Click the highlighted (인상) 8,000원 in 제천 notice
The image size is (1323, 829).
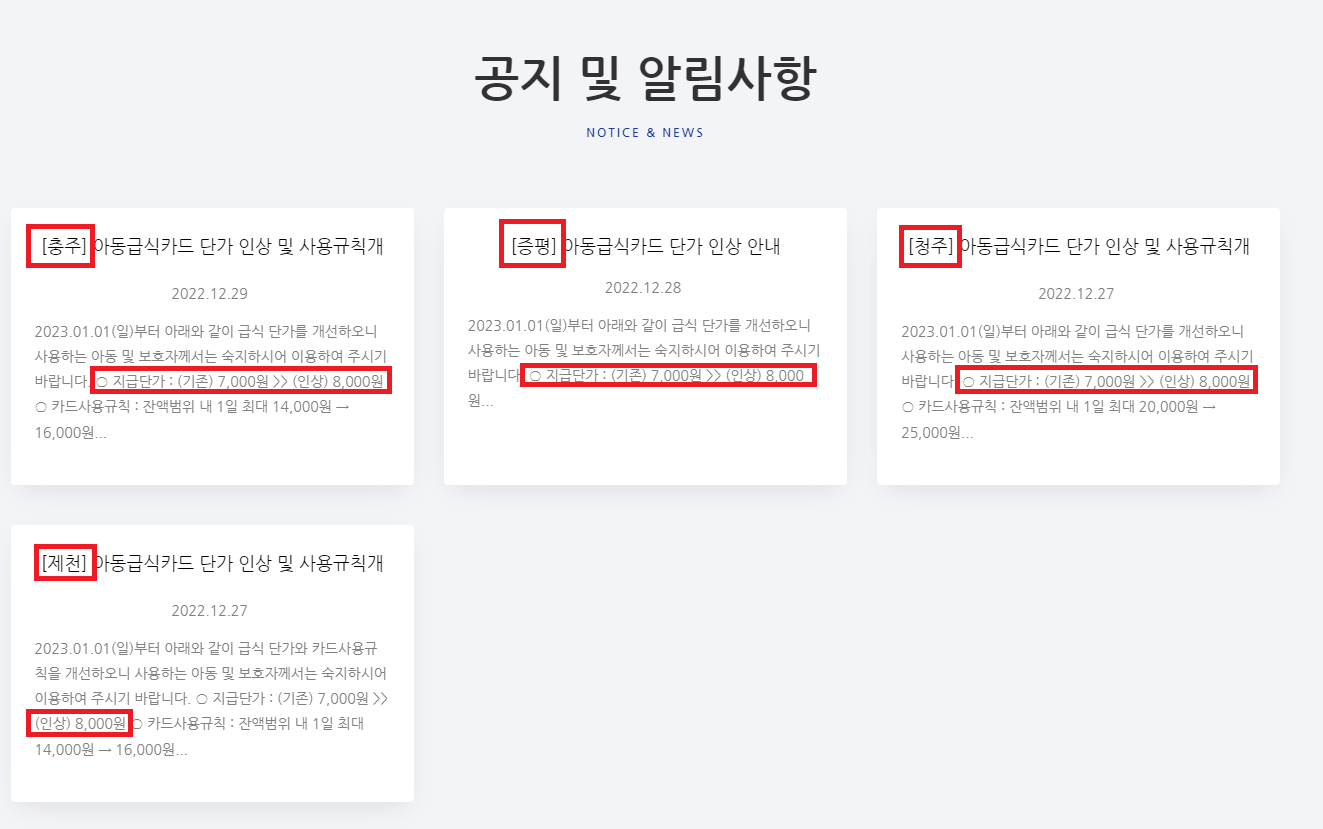pos(78,723)
